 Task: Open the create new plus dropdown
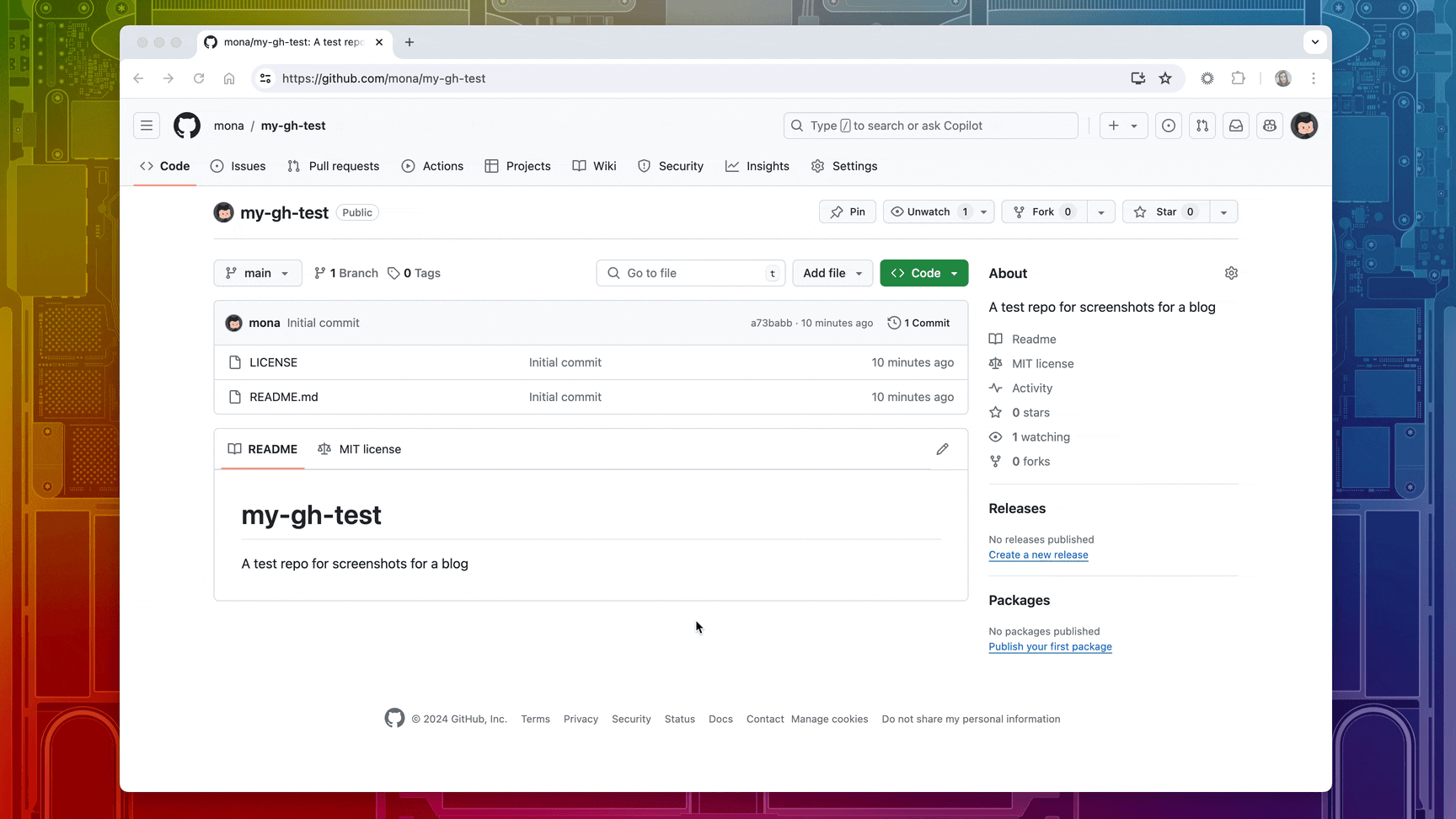coord(1123,126)
